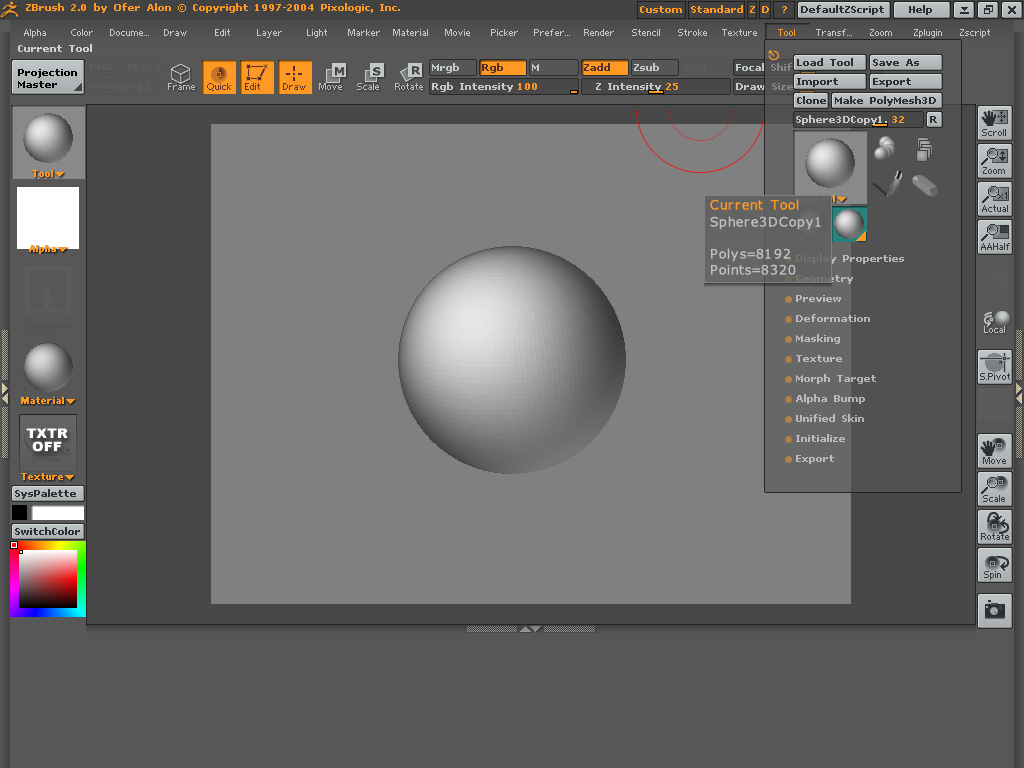The width and height of the screenshot is (1024, 768).
Task: Click the Scroll hand icon
Action: click(995, 123)
